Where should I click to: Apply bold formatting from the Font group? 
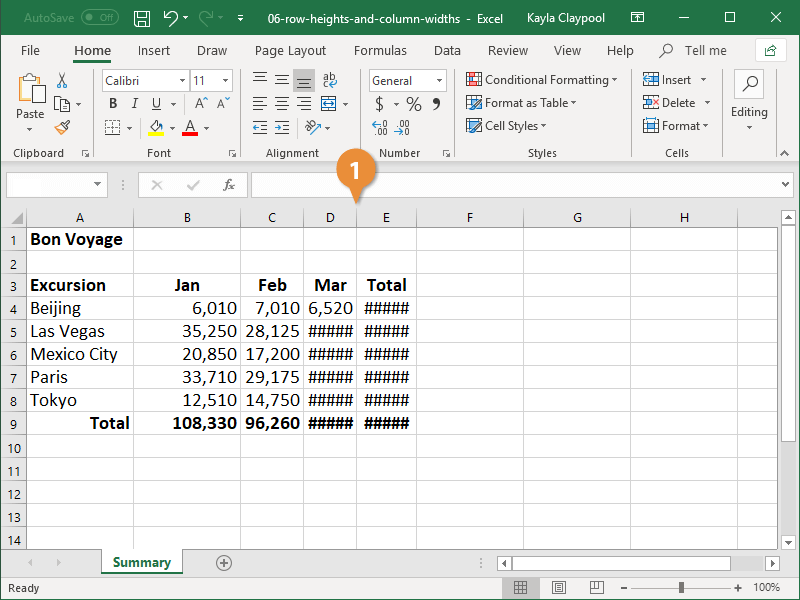(x=113, y=103)
